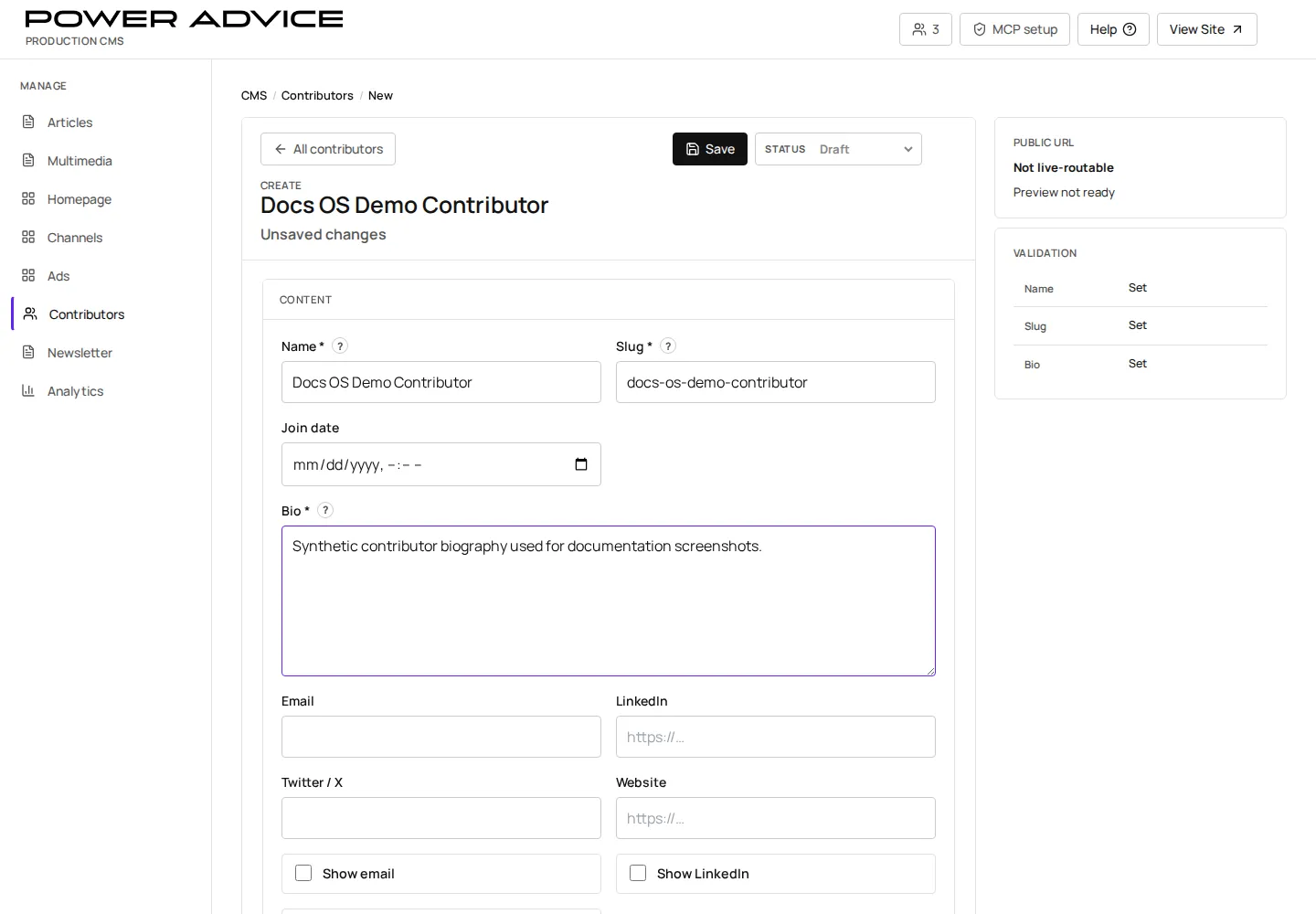Enable the Show email checkbox
The width and height of the screenshot is (1316, 914).
coord(303,873)
